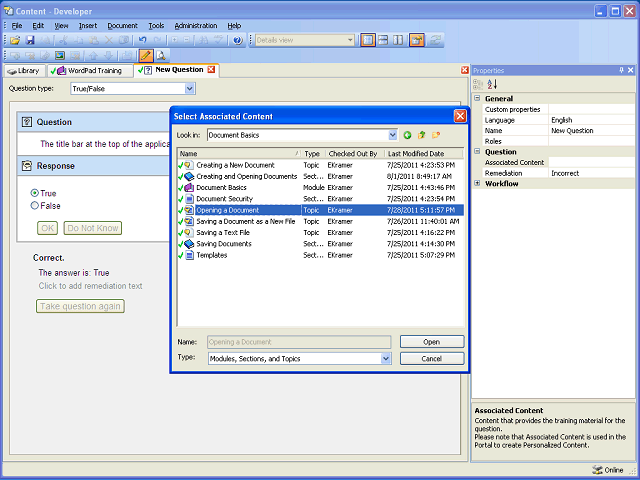
Task: Select the Document Security row
Action: (320, 199)
